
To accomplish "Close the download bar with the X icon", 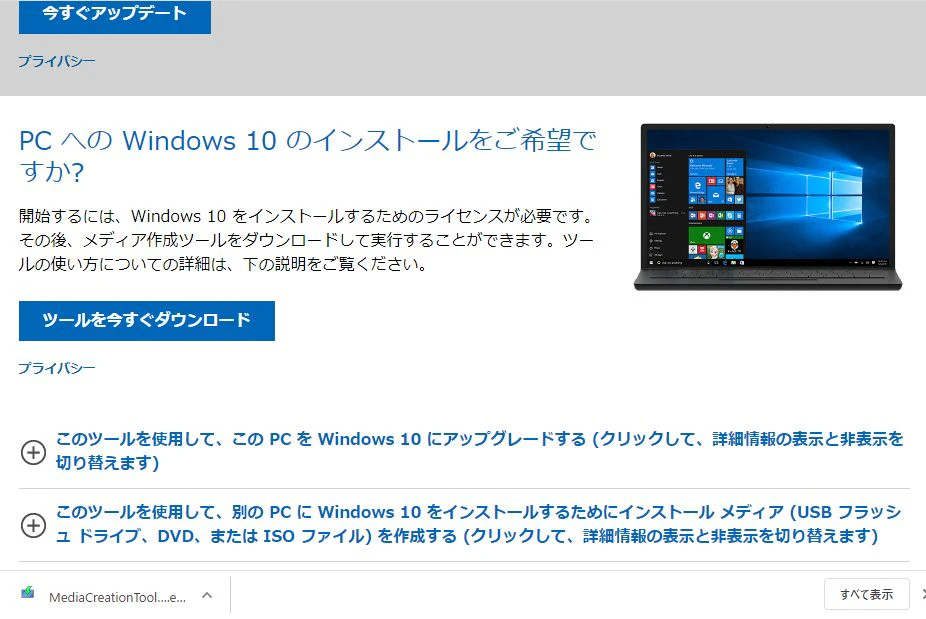I will click(923, 594).
